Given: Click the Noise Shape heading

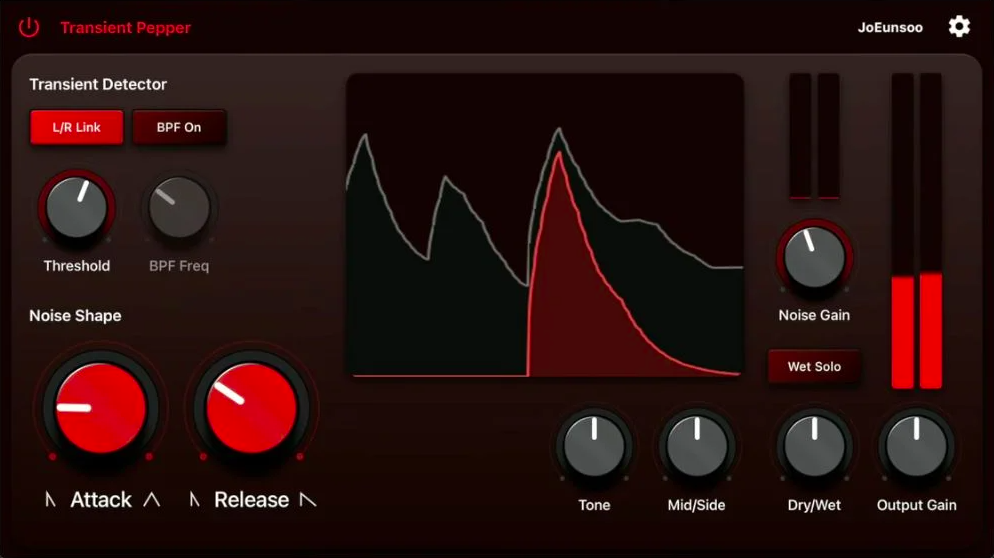Looking at the screenshot, I should [x=75, y=315].
